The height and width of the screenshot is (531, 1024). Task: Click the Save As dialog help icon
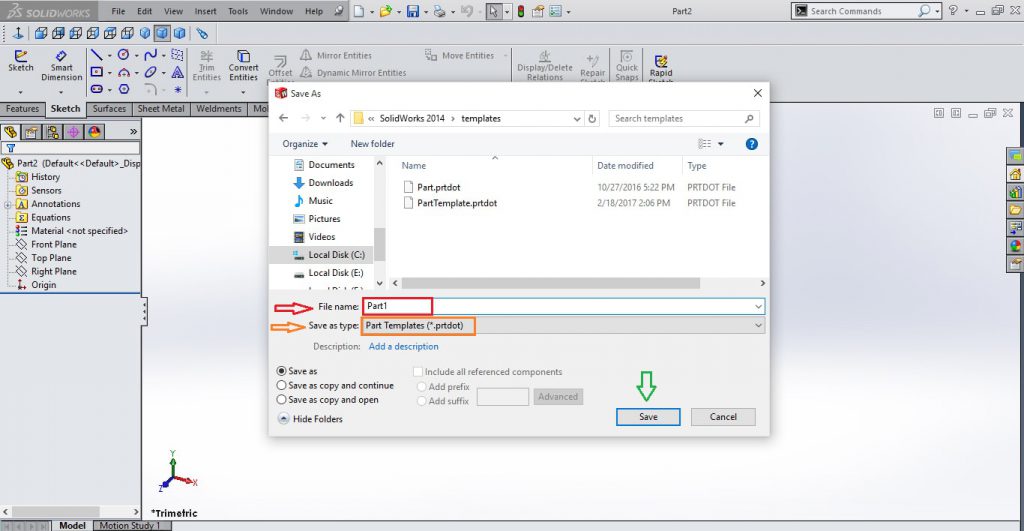(752, 144)
